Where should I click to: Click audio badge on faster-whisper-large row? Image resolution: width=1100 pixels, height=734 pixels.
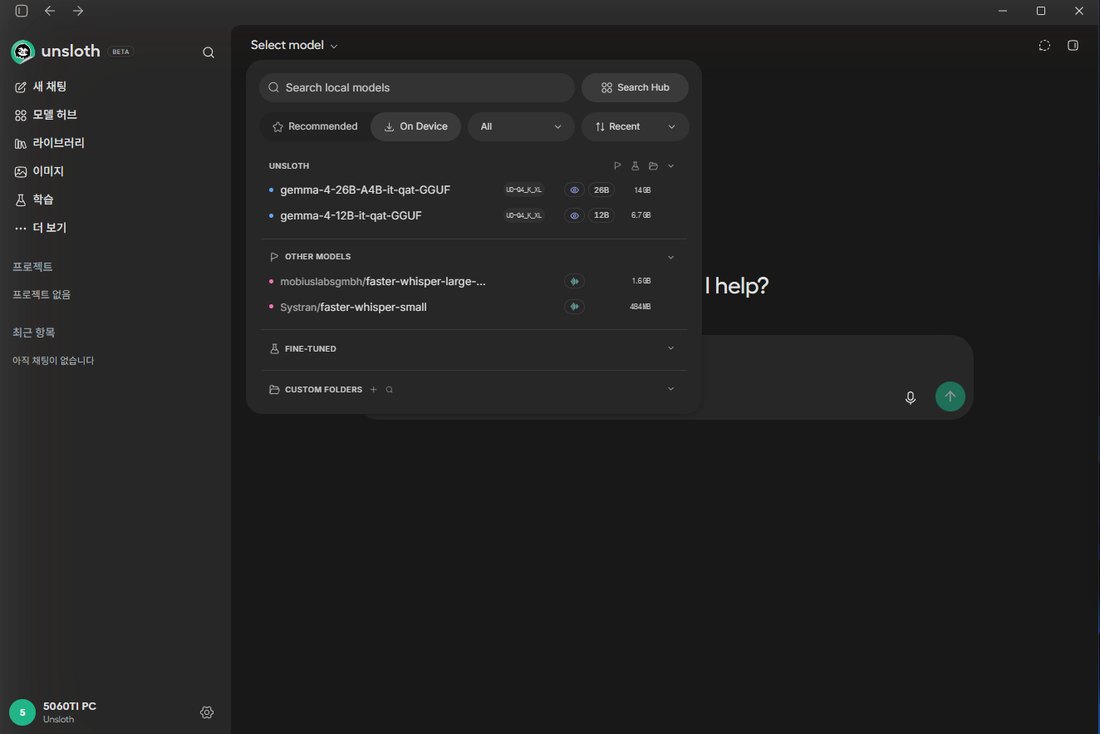click(574, 281)
